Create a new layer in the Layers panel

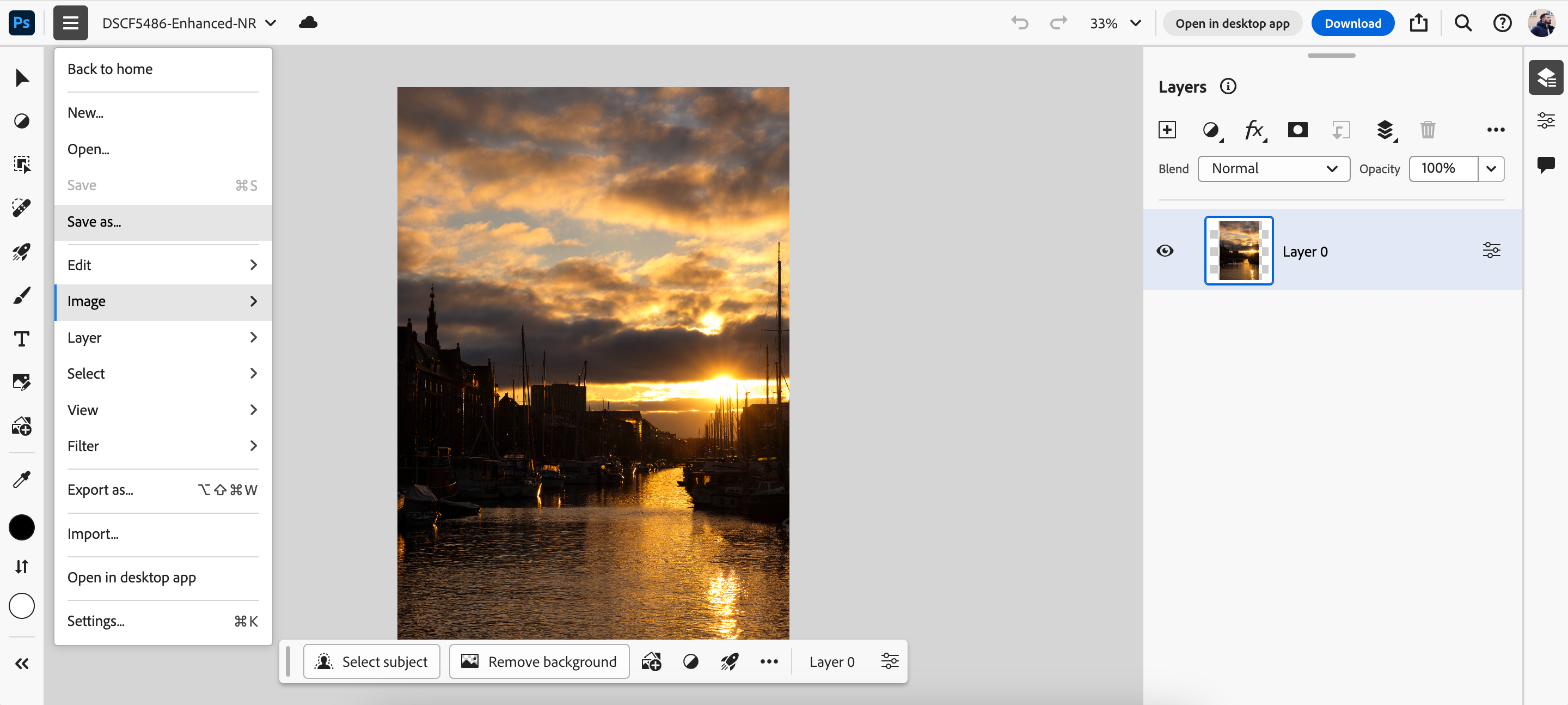(x=1167, y=129)
